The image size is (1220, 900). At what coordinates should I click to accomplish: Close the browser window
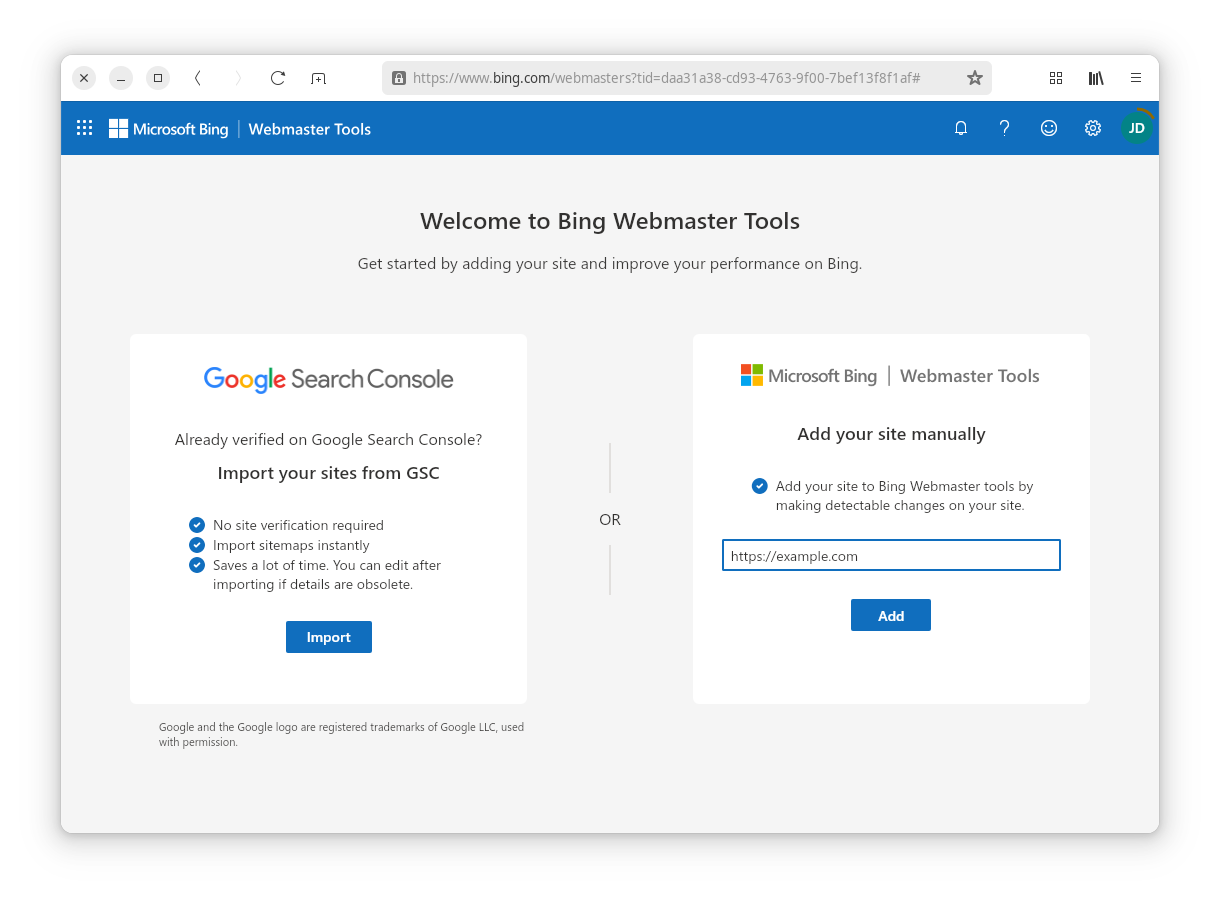[x=84, y=78]
